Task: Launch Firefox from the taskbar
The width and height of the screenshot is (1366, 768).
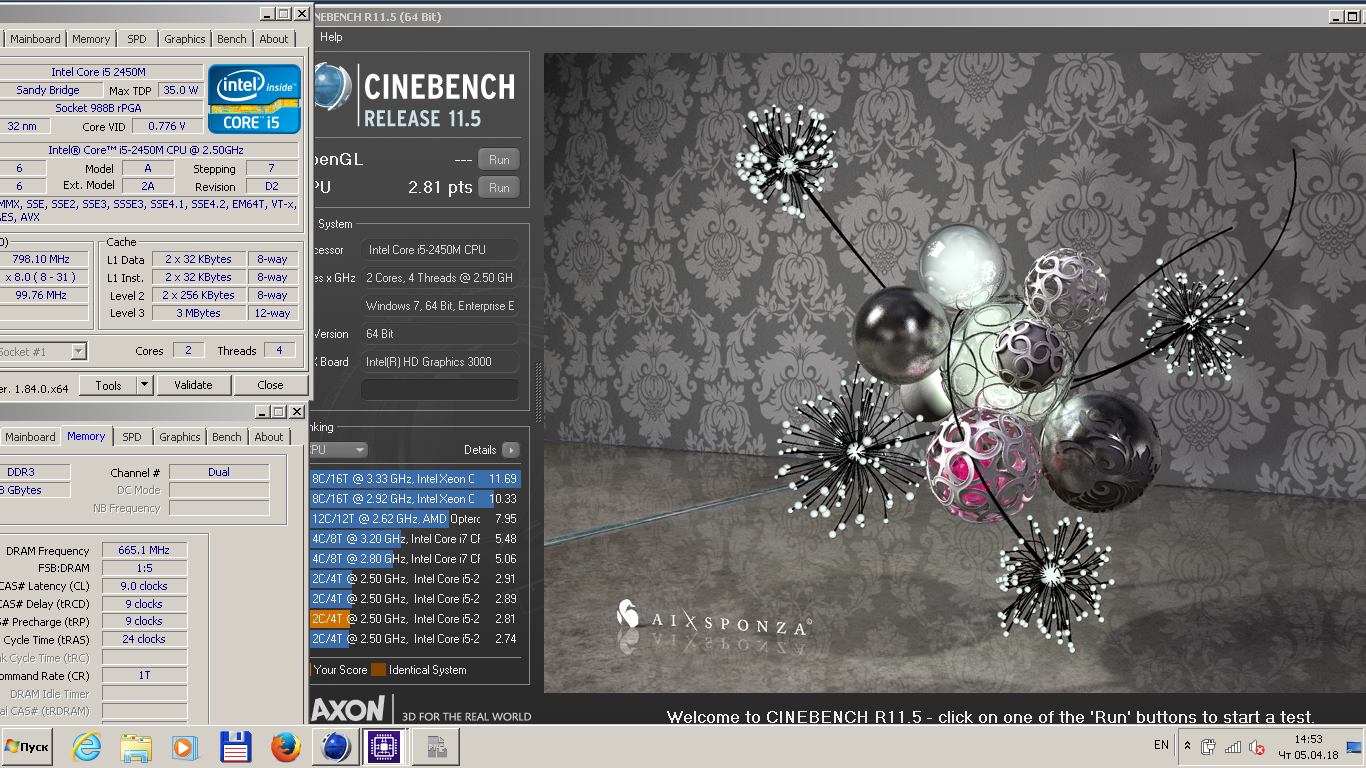Action: (286, 747)
